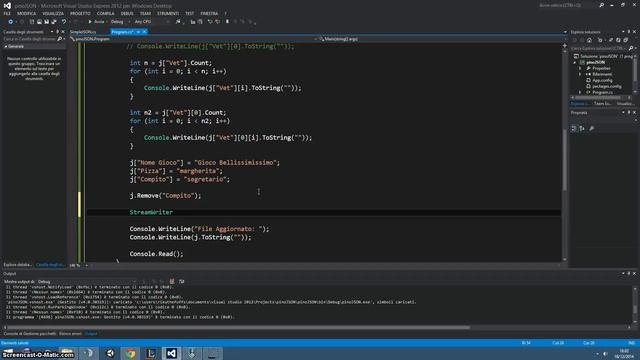The height and width of the screenshot is (360, 640).
Task: Open the DEBUG menu
Action: click(x=127, y=13)
